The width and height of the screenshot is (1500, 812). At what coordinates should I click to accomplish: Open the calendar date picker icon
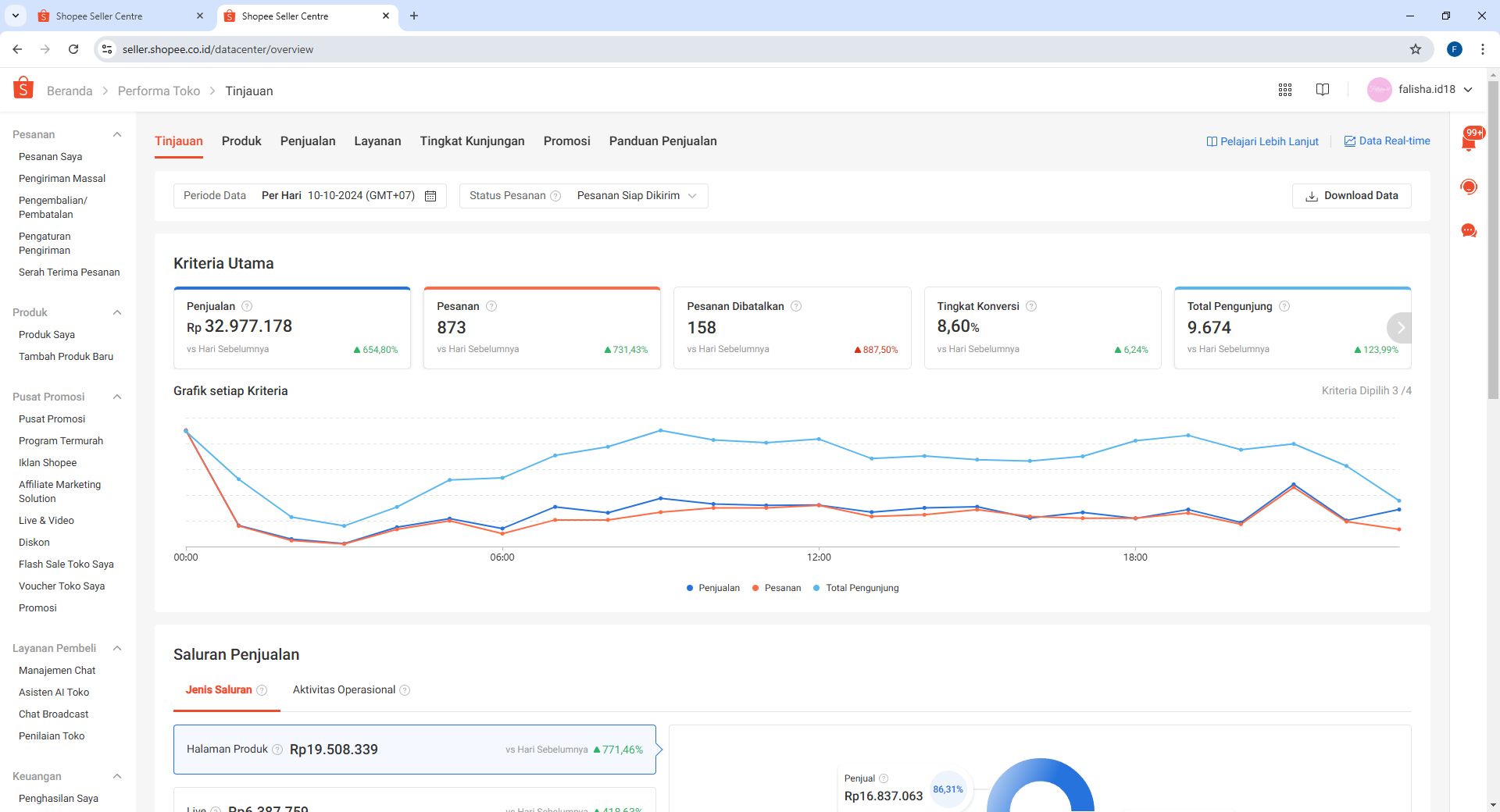(x=430, y=196)
